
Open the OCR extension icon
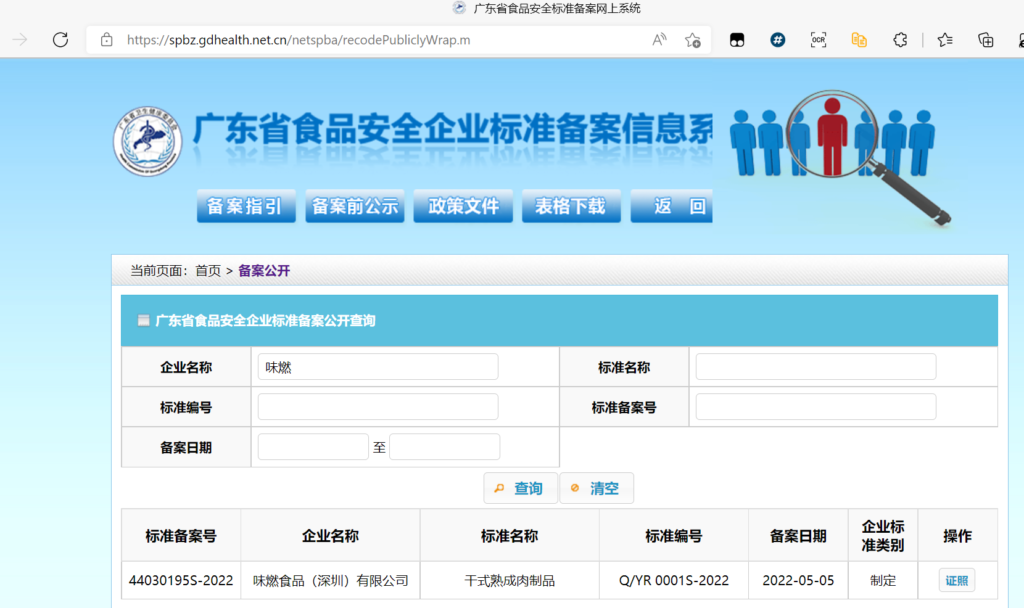click(x=818, y=40)
